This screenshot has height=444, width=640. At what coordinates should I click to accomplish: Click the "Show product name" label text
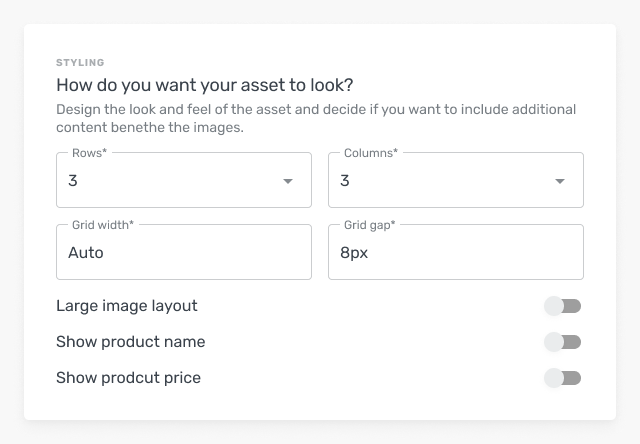pyautogui.click(x=131, y=342)
